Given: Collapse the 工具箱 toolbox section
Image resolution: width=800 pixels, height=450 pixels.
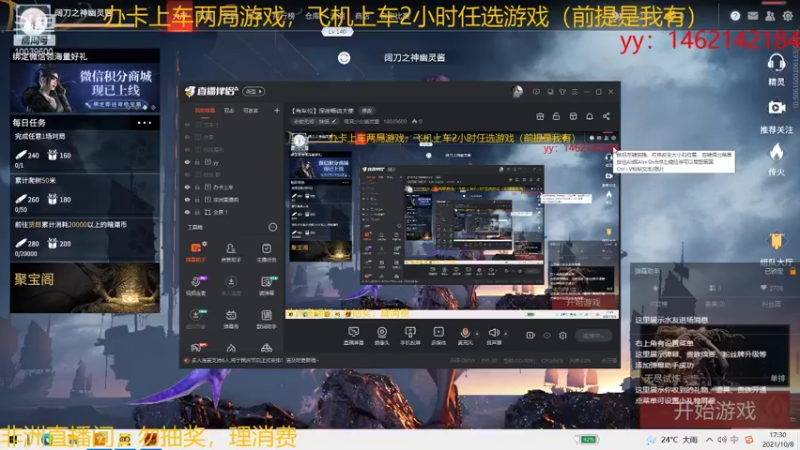Looking at the screenshot, I should [273, 227].
